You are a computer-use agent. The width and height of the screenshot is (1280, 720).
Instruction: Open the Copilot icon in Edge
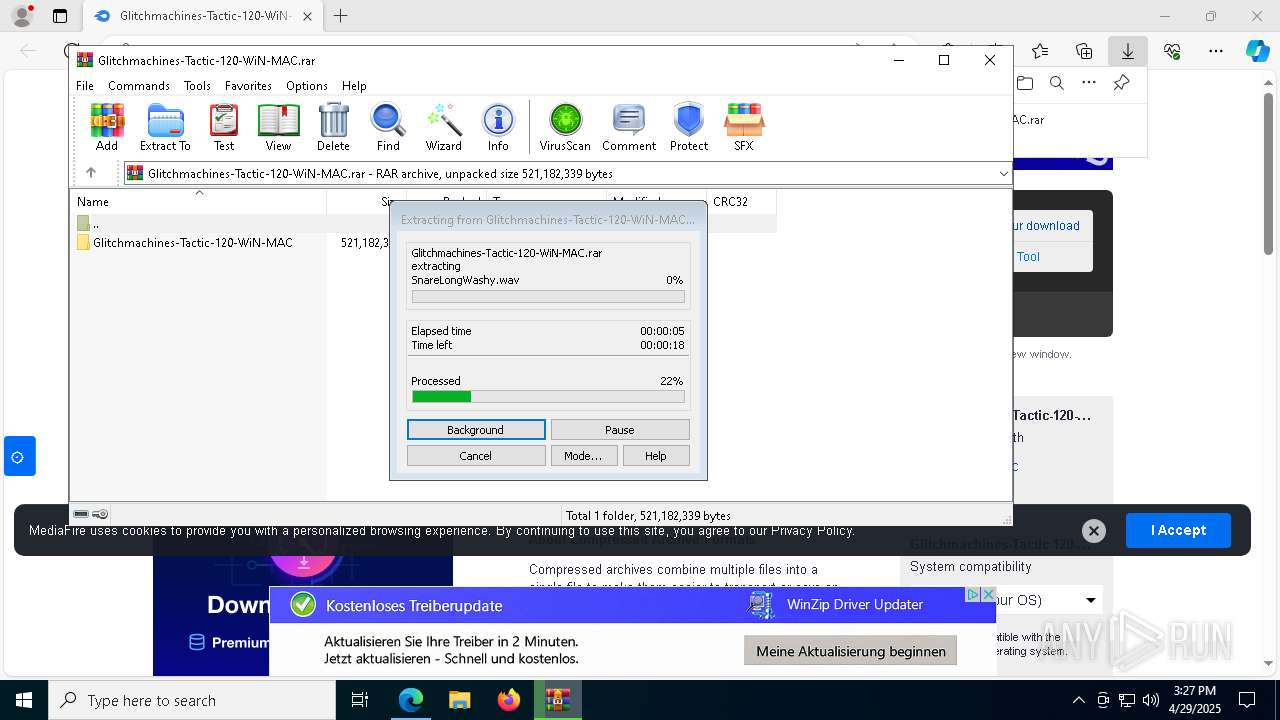[x=1257, y=51]
